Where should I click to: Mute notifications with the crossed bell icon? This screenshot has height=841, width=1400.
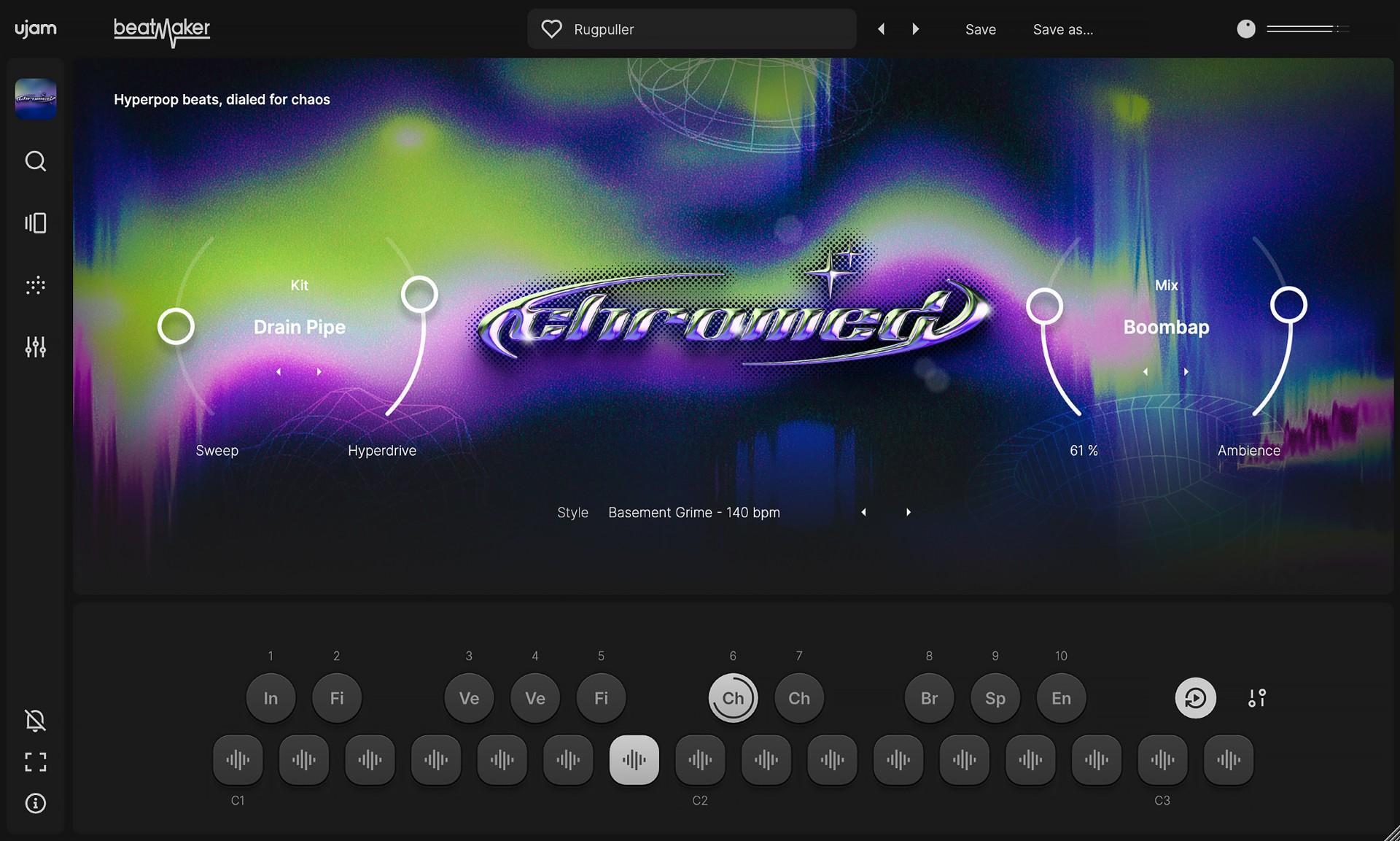pyautogui.click(x=35, y=721)
